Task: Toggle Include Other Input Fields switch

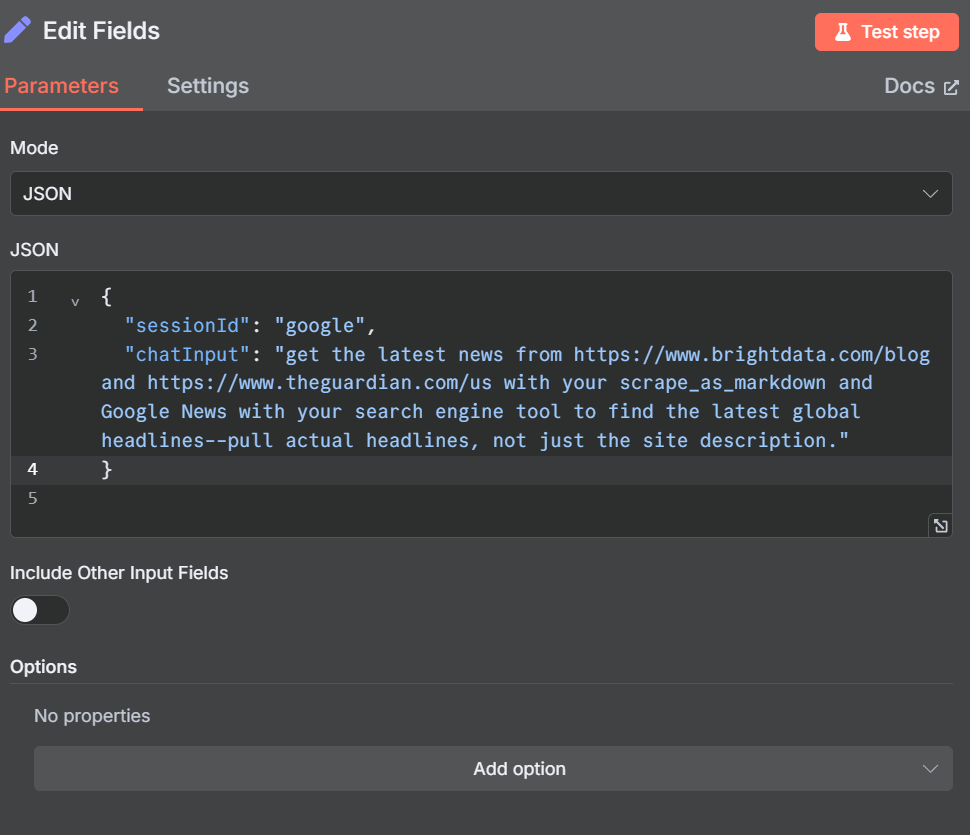Action: point(40,610)
